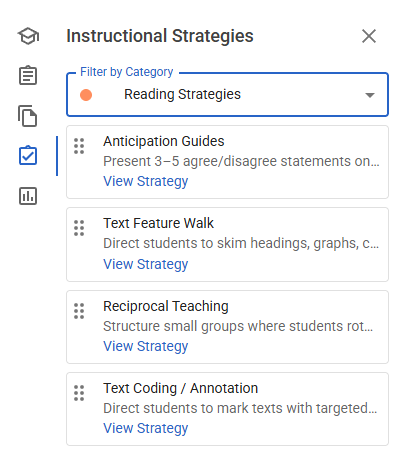
Task: Click the 'Filter by Category' label
Action: pos(127,72)
